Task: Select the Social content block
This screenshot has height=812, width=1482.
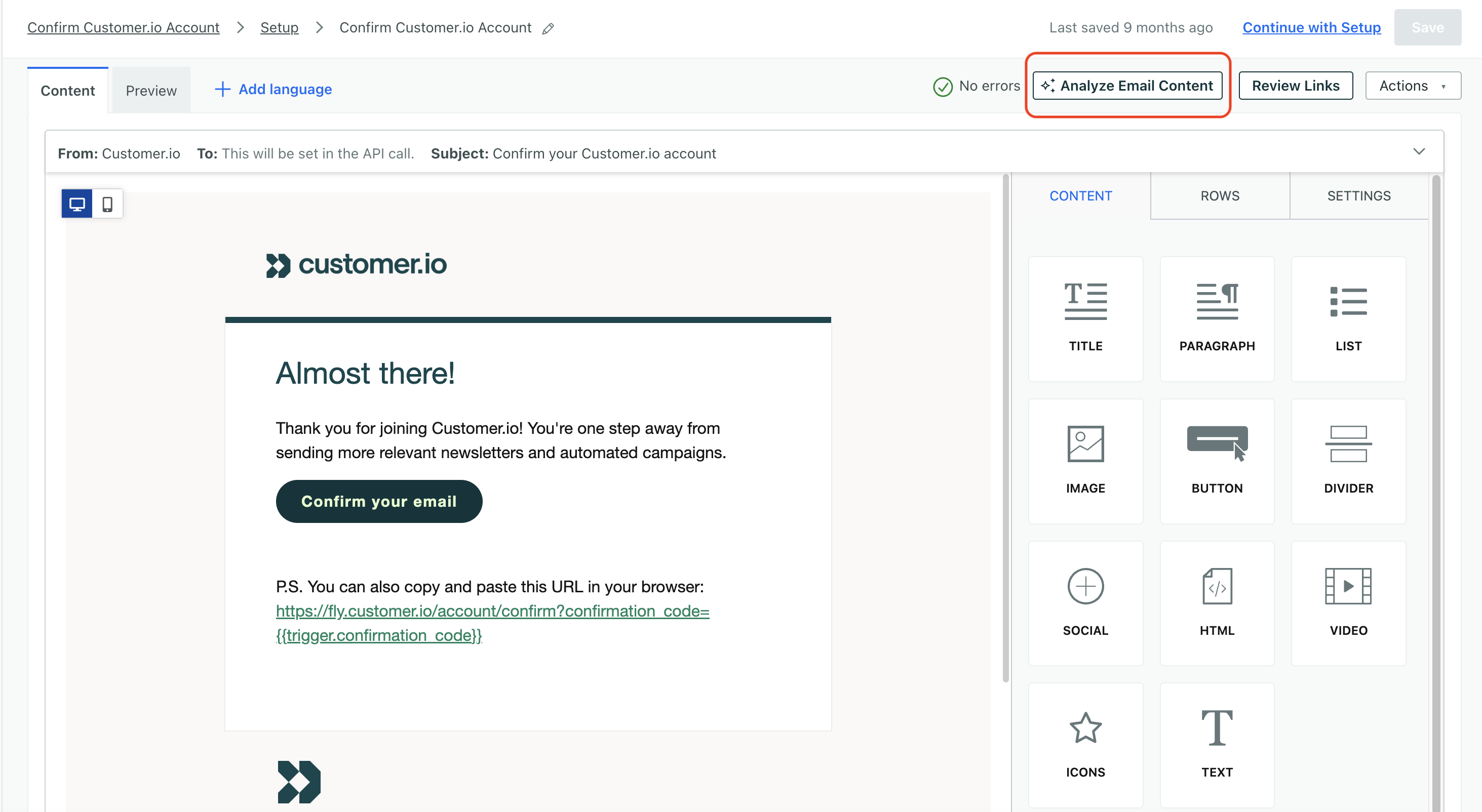Action: click(1085, 603)
